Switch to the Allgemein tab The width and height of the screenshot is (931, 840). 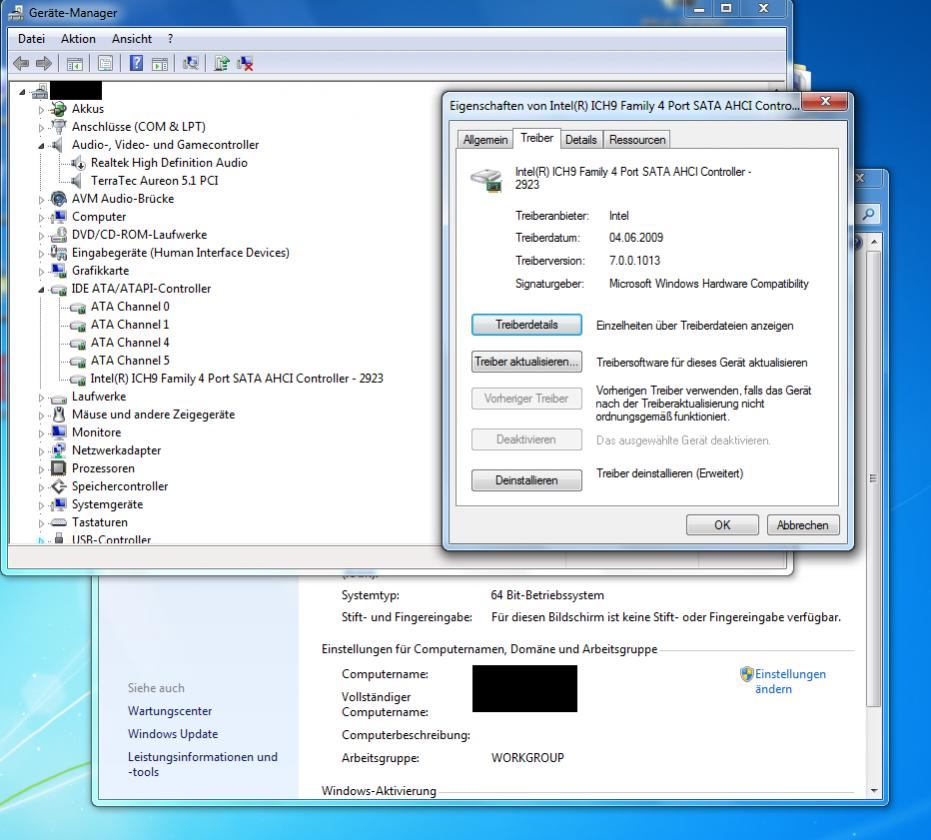(485, 140)
